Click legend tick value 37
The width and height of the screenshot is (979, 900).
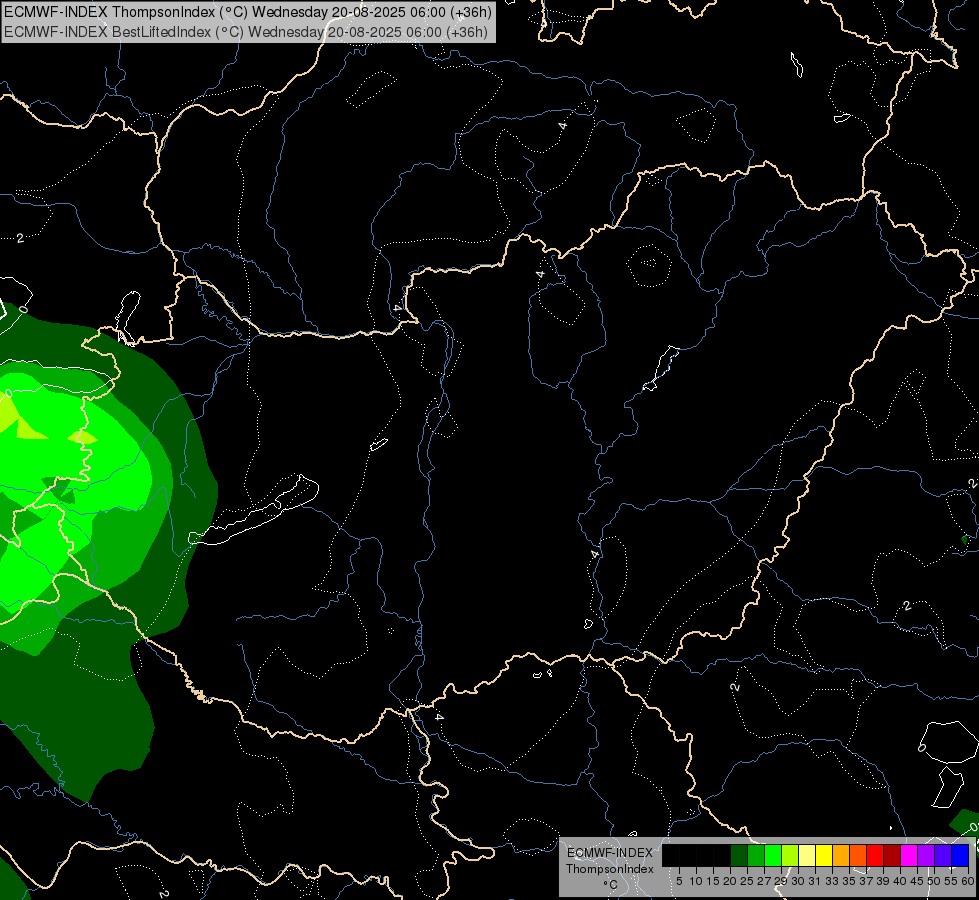coord(866,881)
